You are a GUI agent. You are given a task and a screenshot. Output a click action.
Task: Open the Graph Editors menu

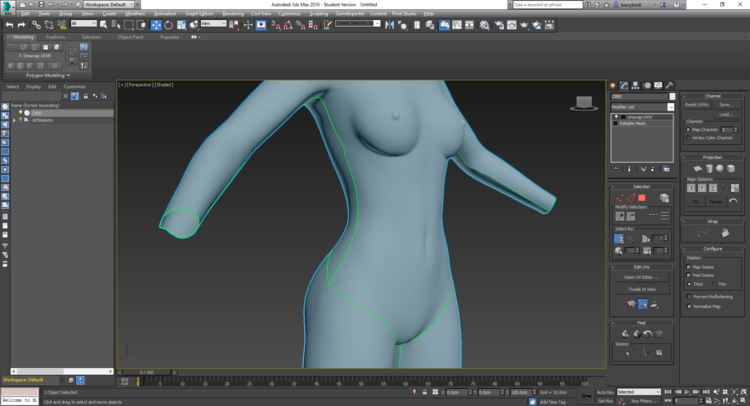point(199,14)
